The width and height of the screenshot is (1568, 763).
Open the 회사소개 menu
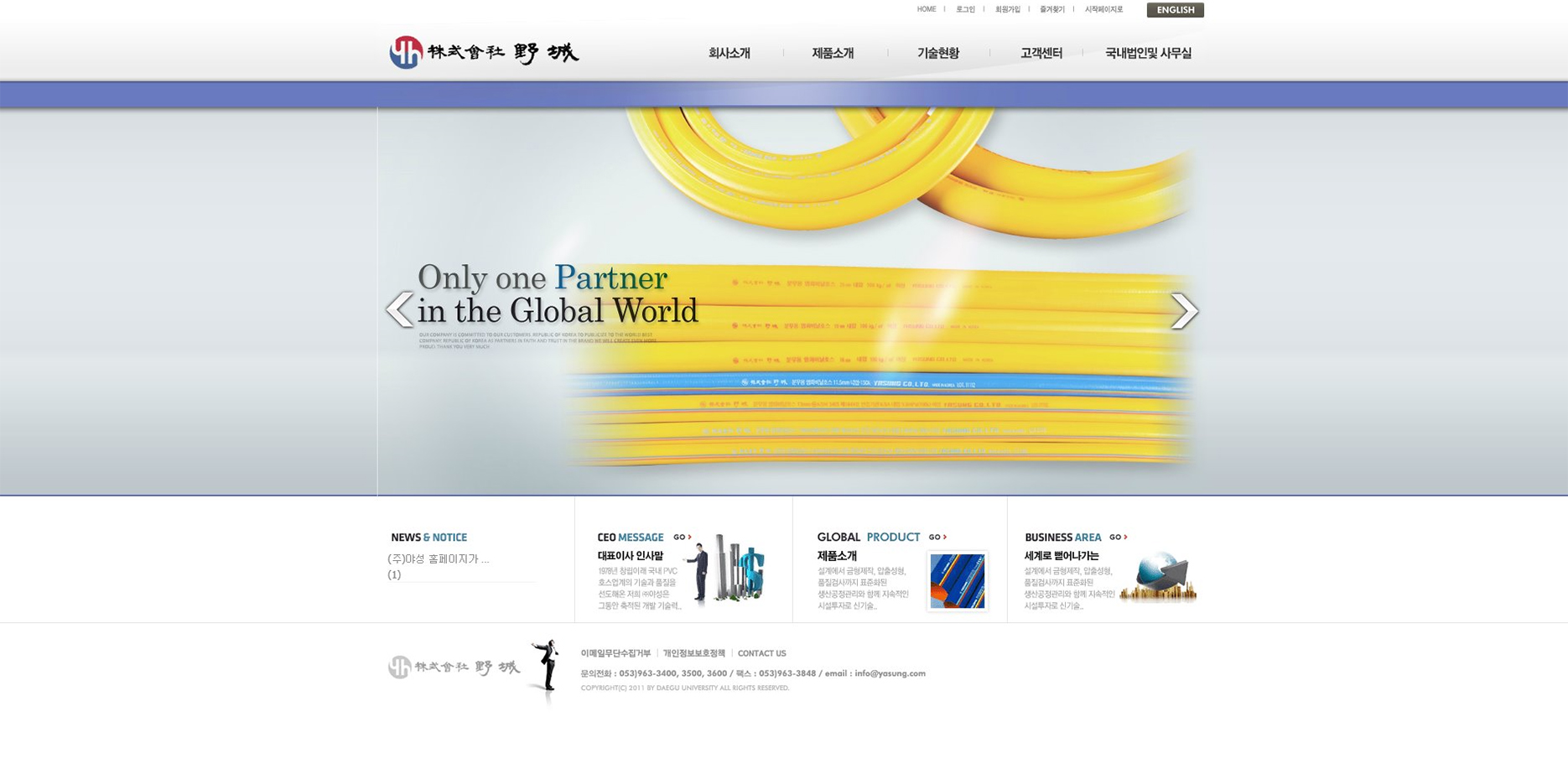[x=729, y=54]
